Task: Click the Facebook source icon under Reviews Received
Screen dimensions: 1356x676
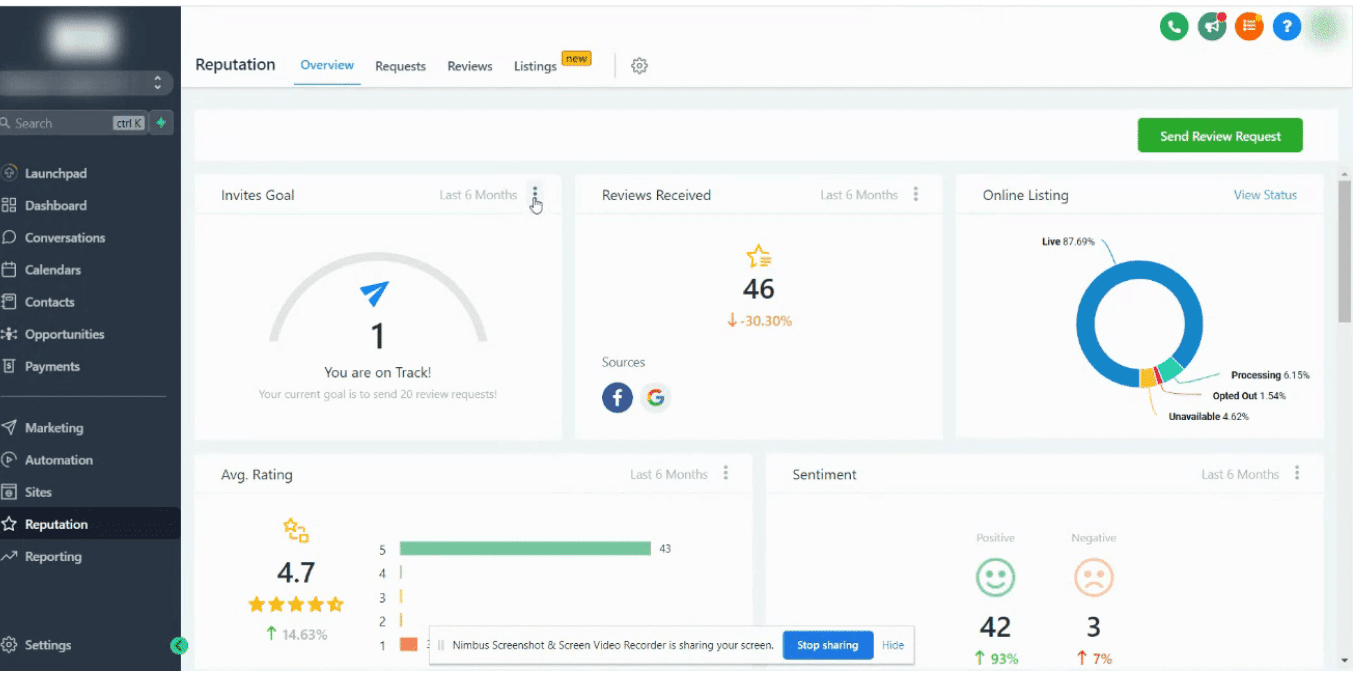Action: point(617,397)
